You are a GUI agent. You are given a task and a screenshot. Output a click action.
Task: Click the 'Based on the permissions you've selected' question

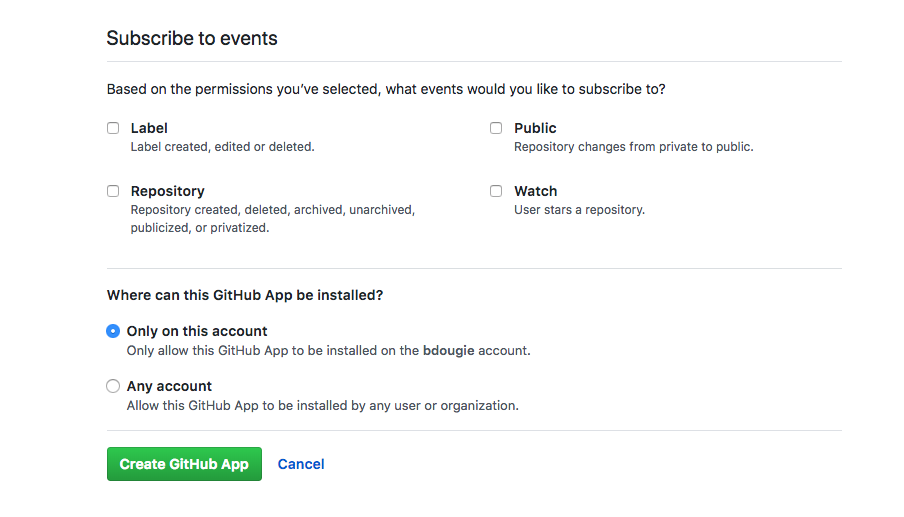pos(386,89)
